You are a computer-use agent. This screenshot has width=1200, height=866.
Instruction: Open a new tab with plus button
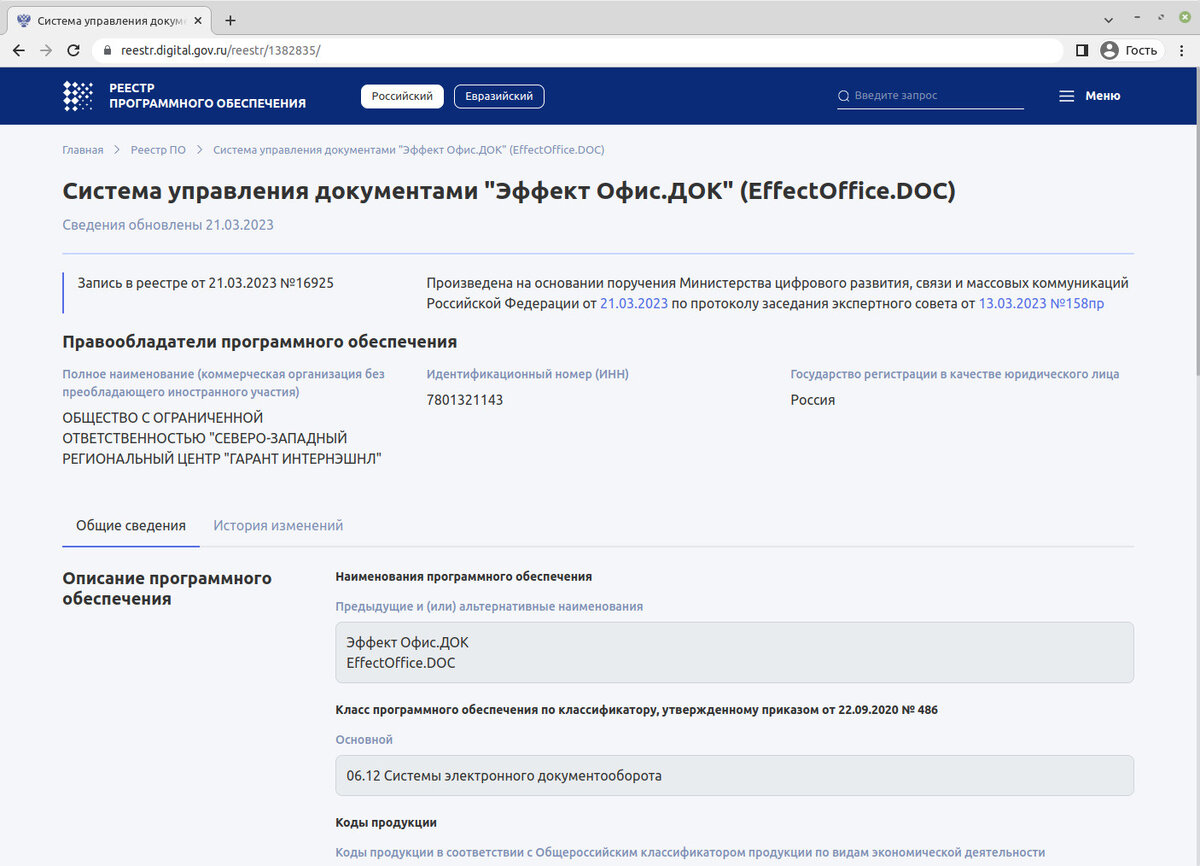[231, 20]
